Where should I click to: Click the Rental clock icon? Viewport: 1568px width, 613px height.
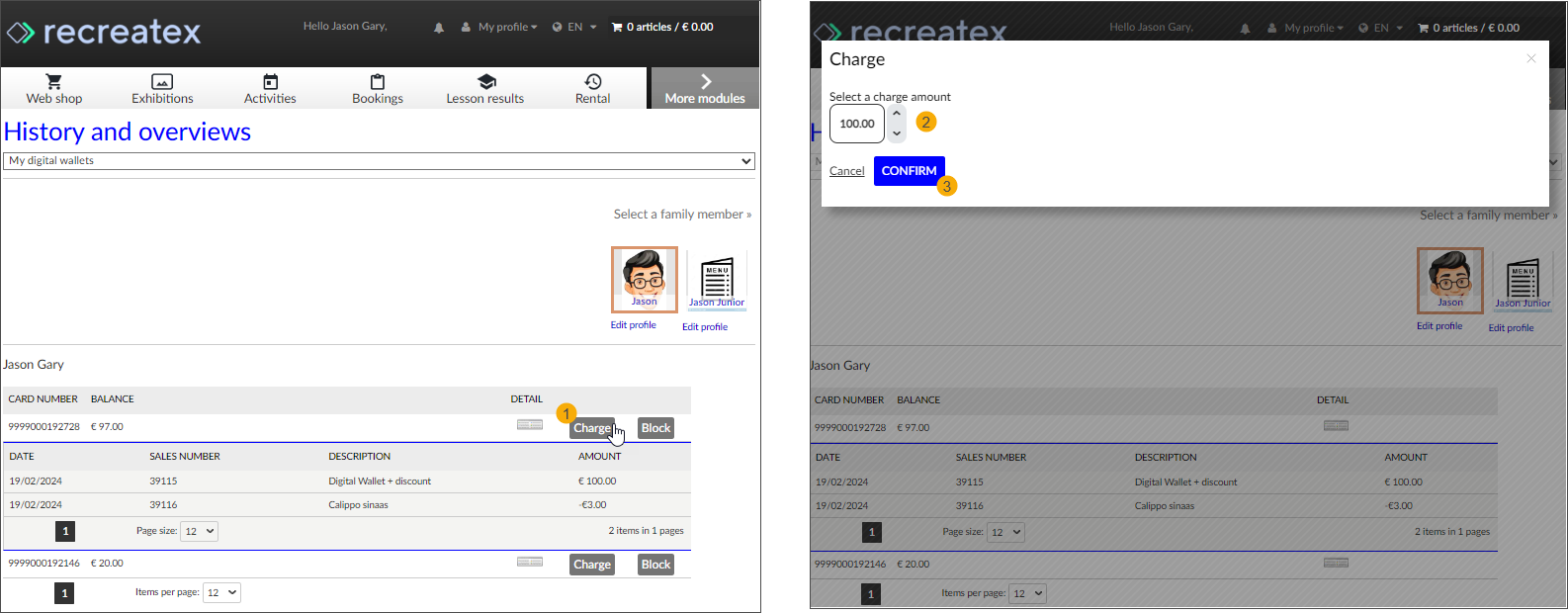pyautogui.click(x=592, y=82)
